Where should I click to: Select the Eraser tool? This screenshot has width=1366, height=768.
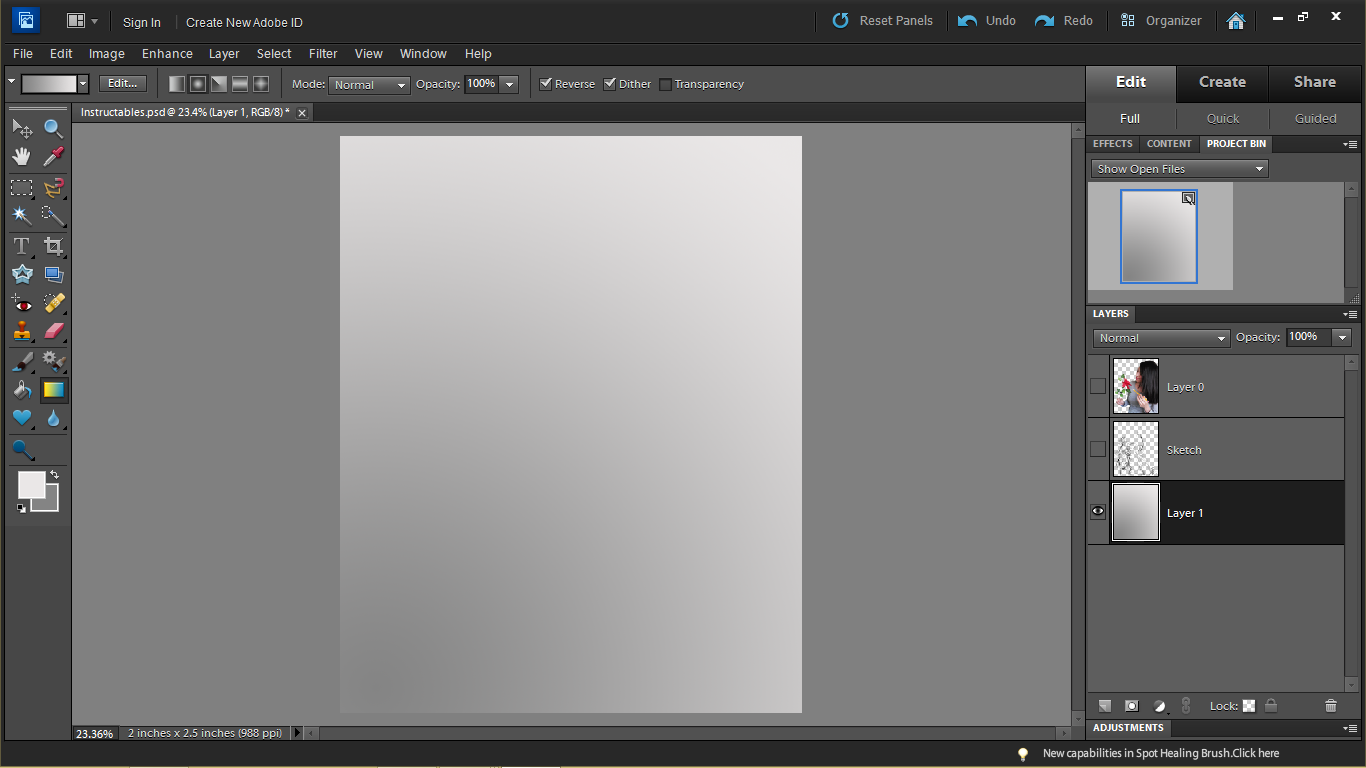[x=53, y=331]
